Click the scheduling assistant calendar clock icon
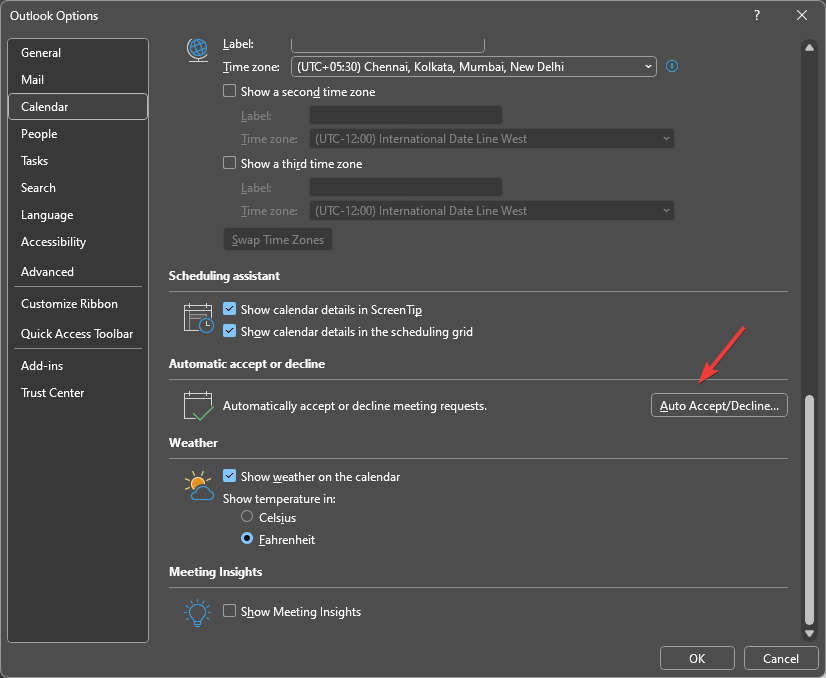This screenshot has height=678, width=826. 198,318
